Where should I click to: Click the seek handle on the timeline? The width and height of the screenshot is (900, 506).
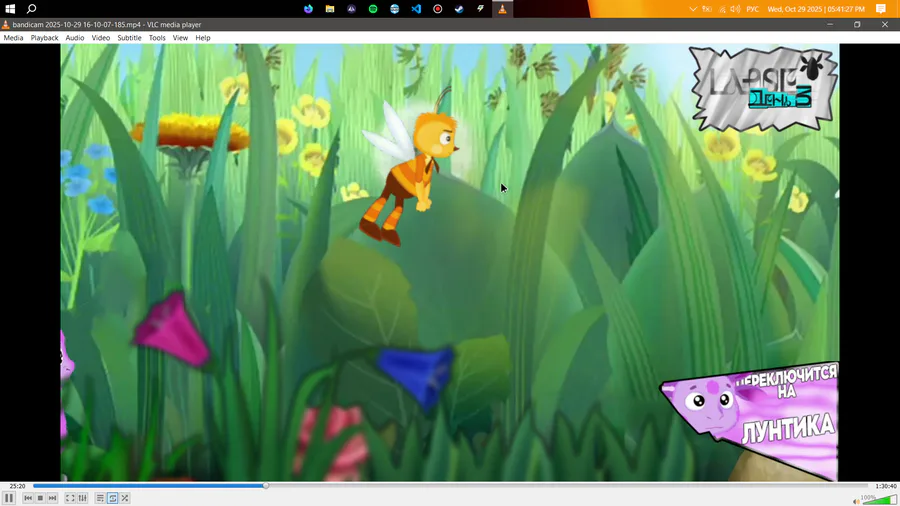(266, 485)
